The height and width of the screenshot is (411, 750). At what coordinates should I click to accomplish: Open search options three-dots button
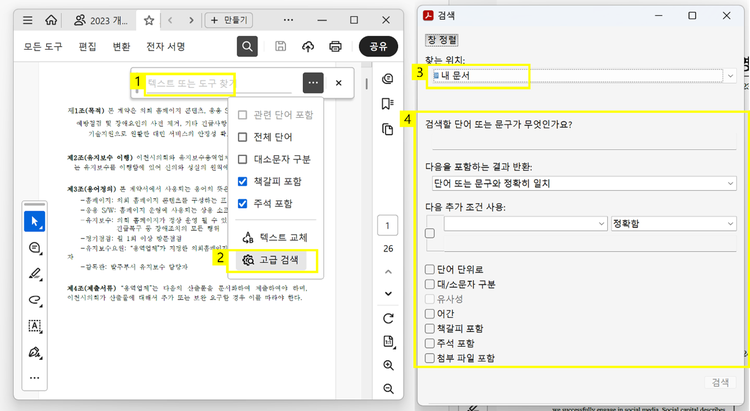(313, 83)
